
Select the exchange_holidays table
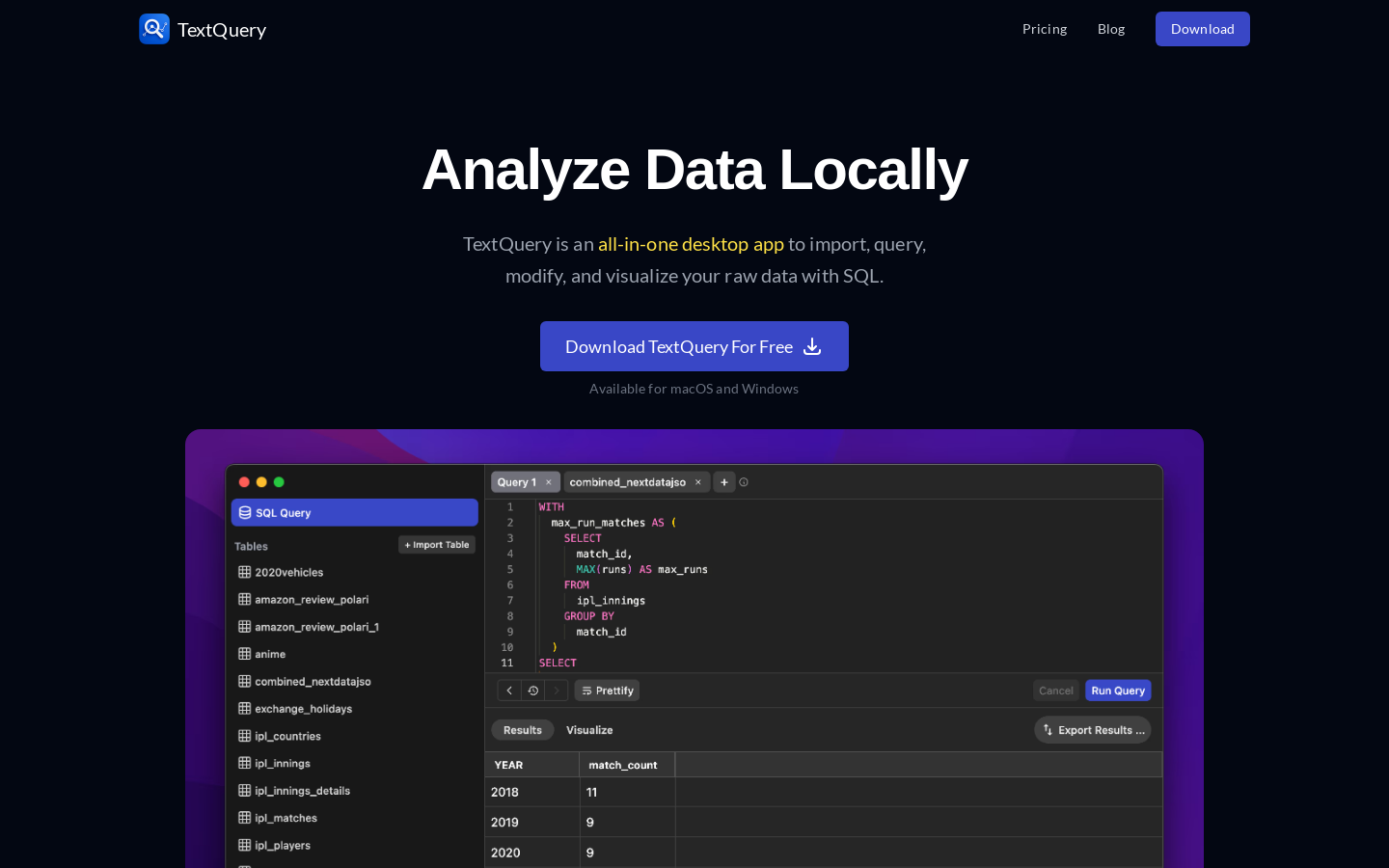(x=303, y=709)
